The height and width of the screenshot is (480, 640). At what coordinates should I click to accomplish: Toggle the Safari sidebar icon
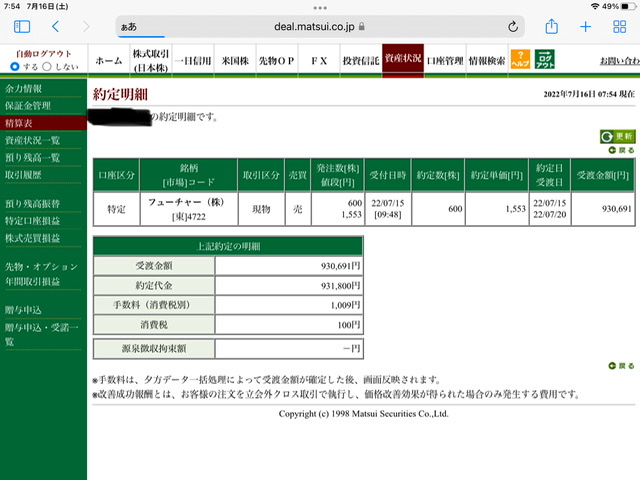(22, 27)
